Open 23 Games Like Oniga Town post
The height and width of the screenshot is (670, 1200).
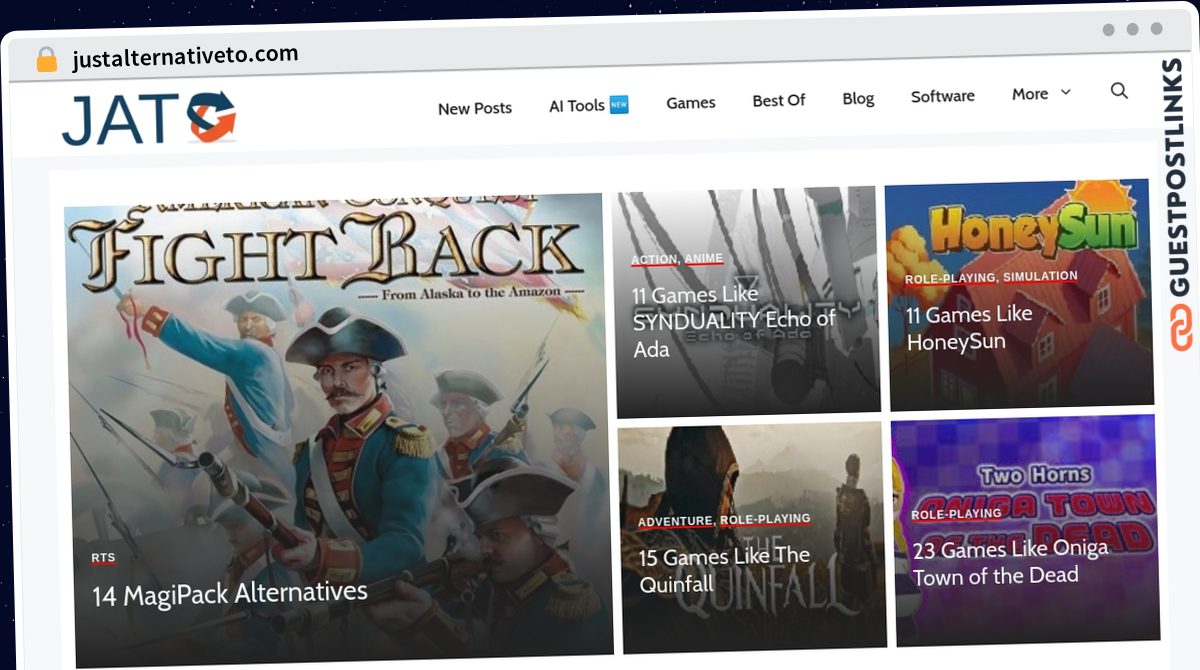[1010, 563]
